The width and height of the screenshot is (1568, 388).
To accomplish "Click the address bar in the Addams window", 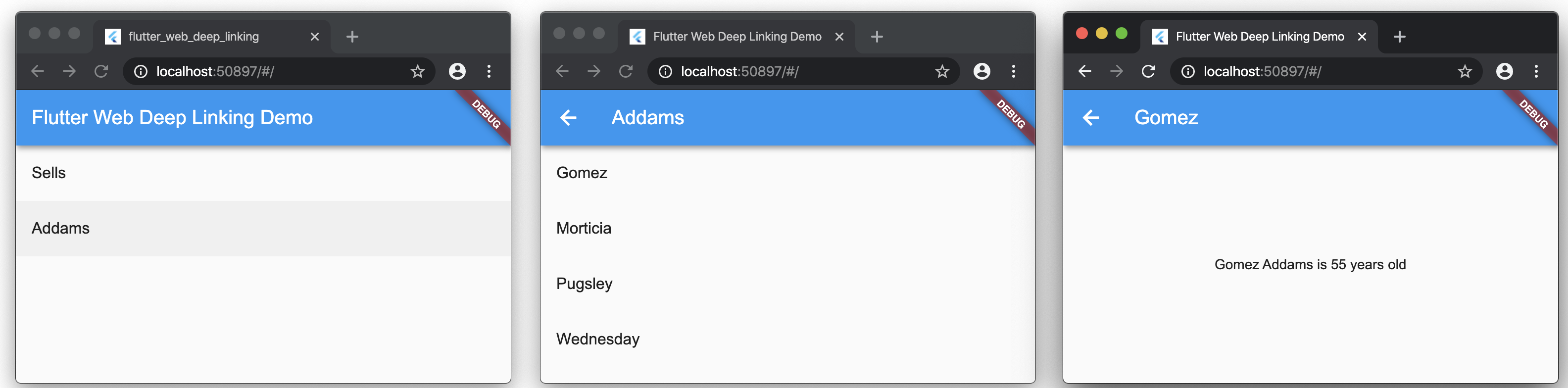I will click(x=803, y=72).
